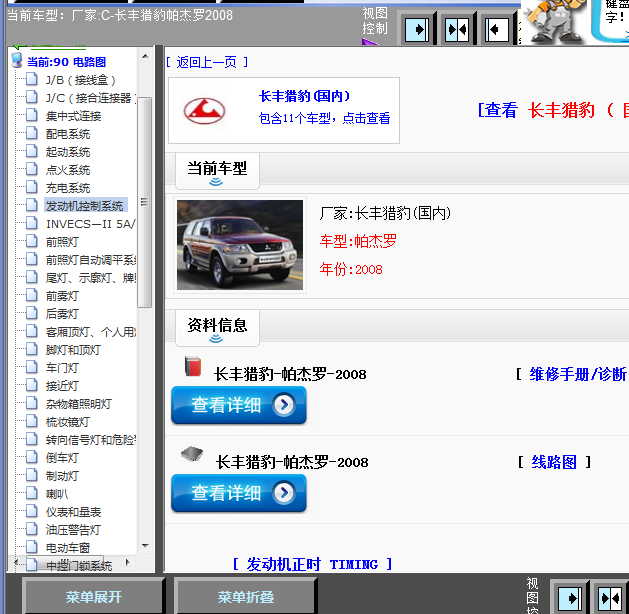Select highlighted 发动机控制系统 item
The image size is (629, 614).
(85, 205)
